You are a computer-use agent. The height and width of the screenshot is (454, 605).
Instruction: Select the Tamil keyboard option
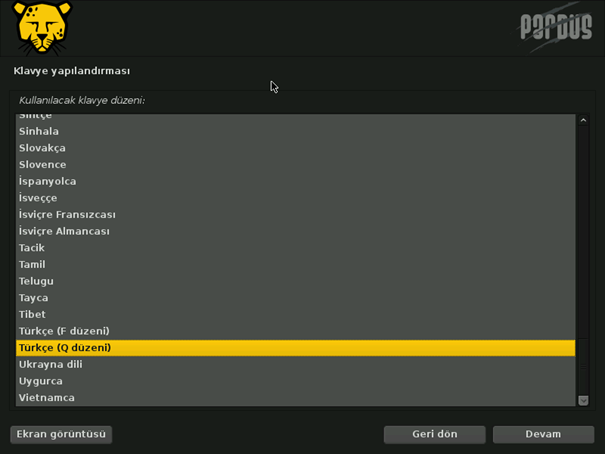[32, 265]
